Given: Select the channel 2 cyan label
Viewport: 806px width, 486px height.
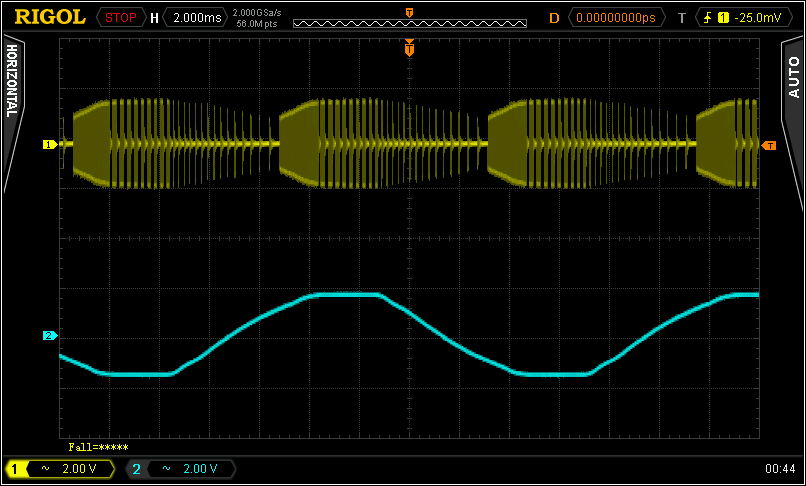Looking at the screenshot, I should [x=136, y=469].
